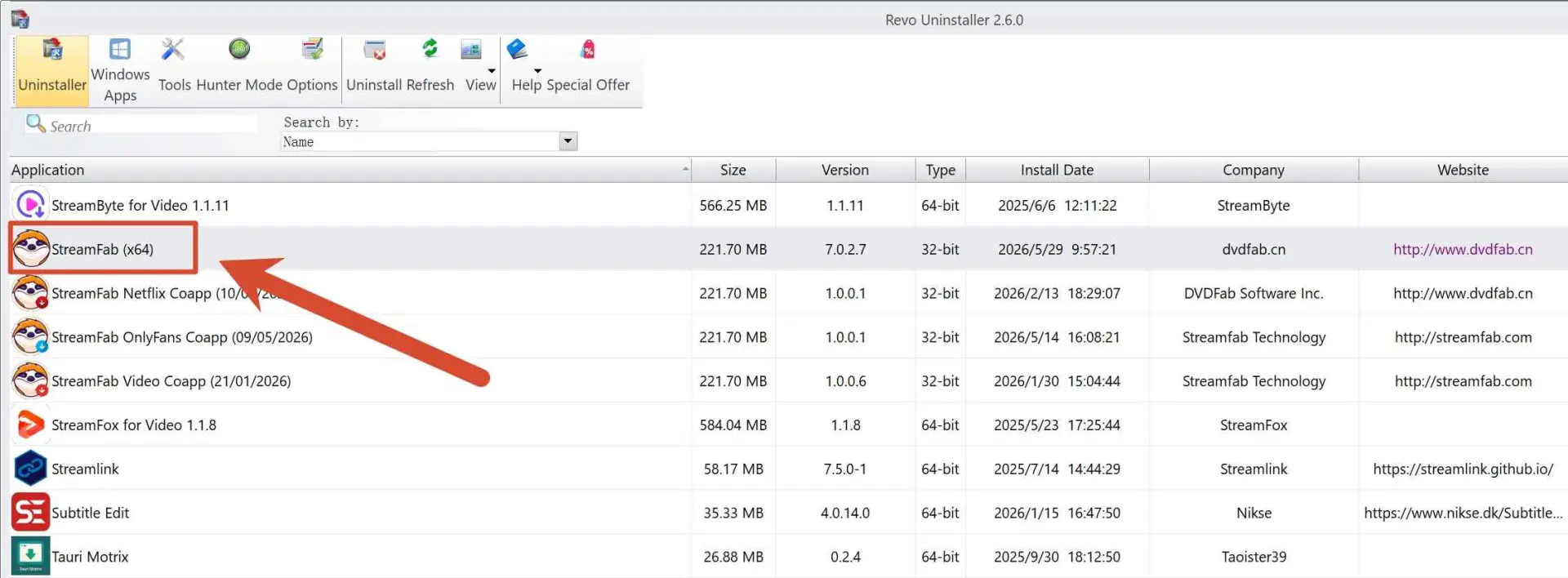Expand the Help dropdown arrow

tap(537, 71)
